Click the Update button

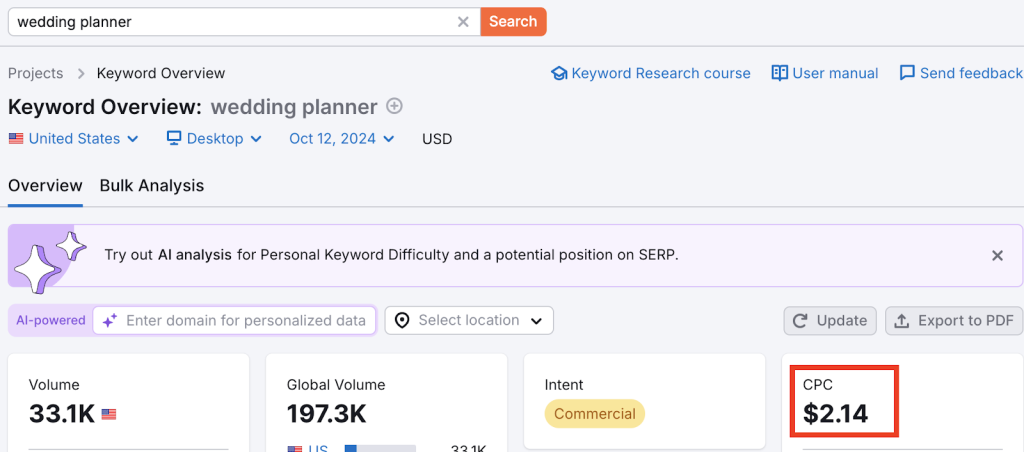coord(830,321)
